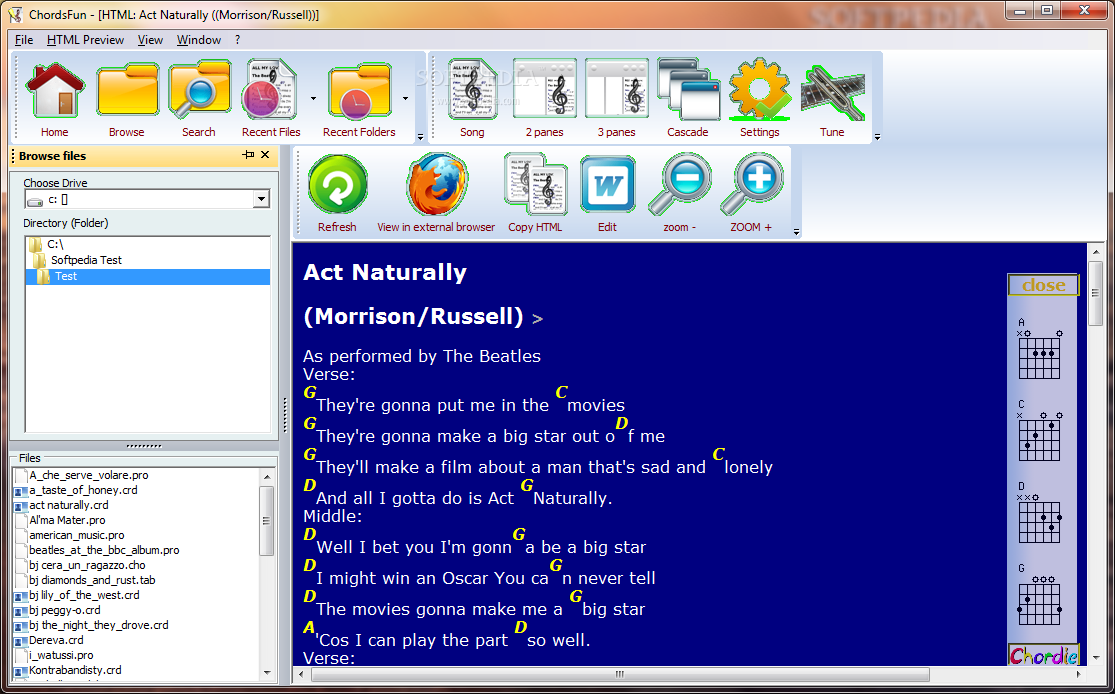The width and height of the screenshot is (1115, 694).
Task: Click the A chord diagram
Action: [x=1039, y=348]
